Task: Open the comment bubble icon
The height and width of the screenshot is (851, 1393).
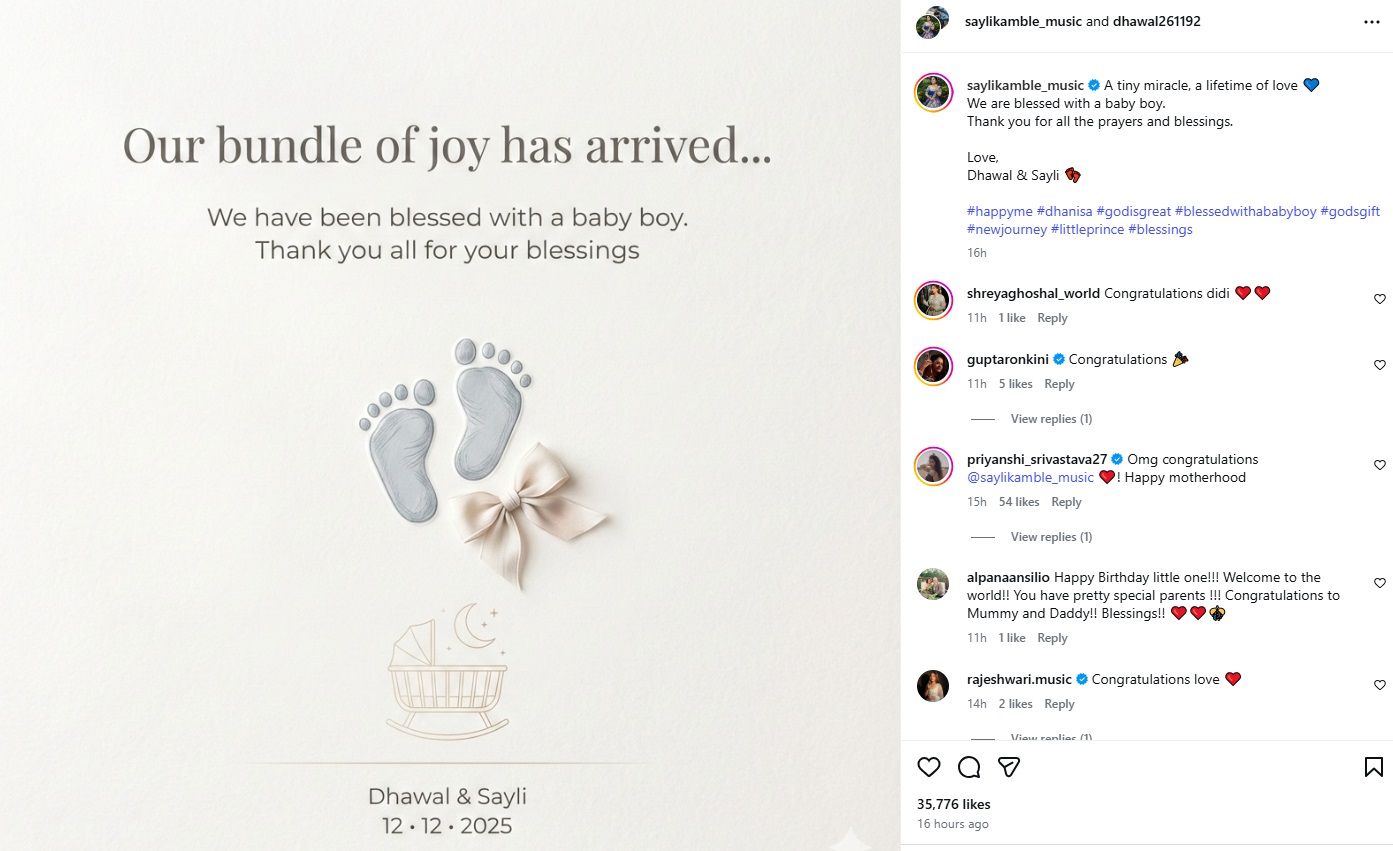Action: (x=969, y=767)
